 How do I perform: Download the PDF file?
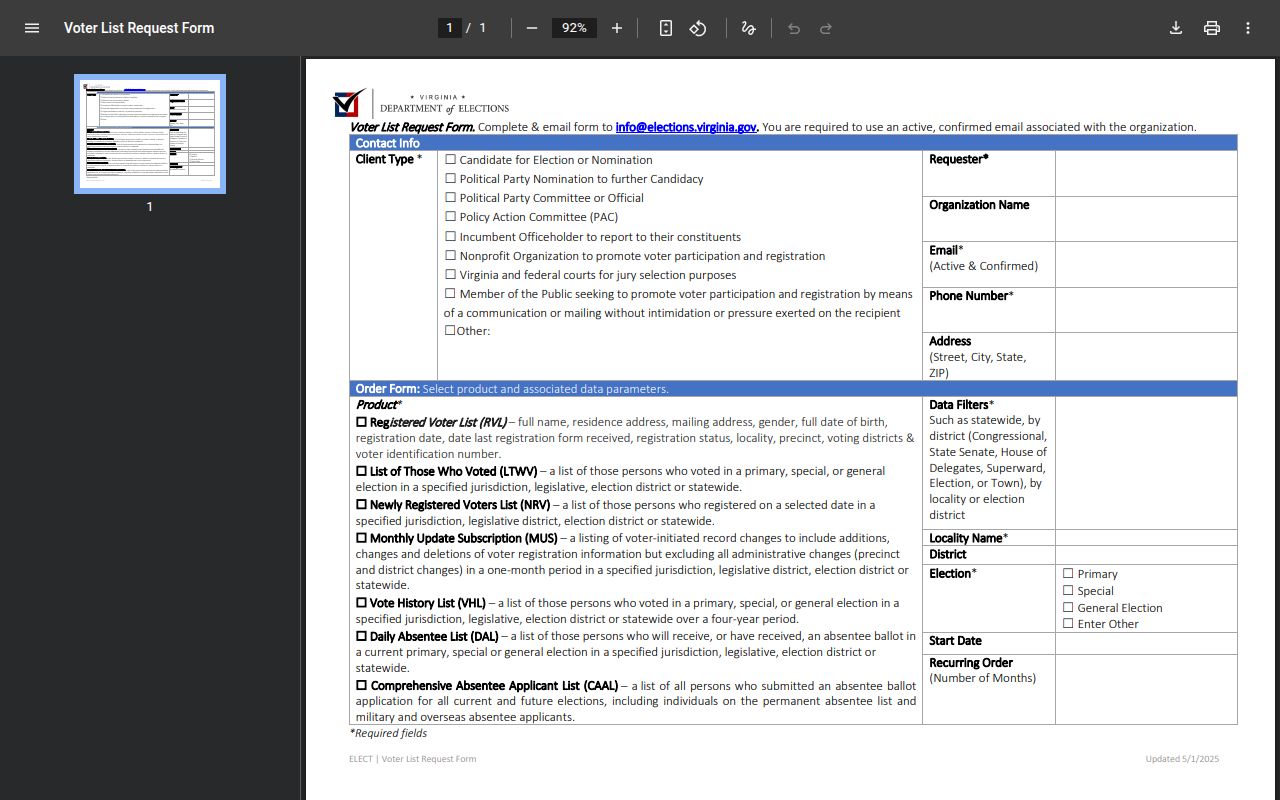coord(1176,28)
